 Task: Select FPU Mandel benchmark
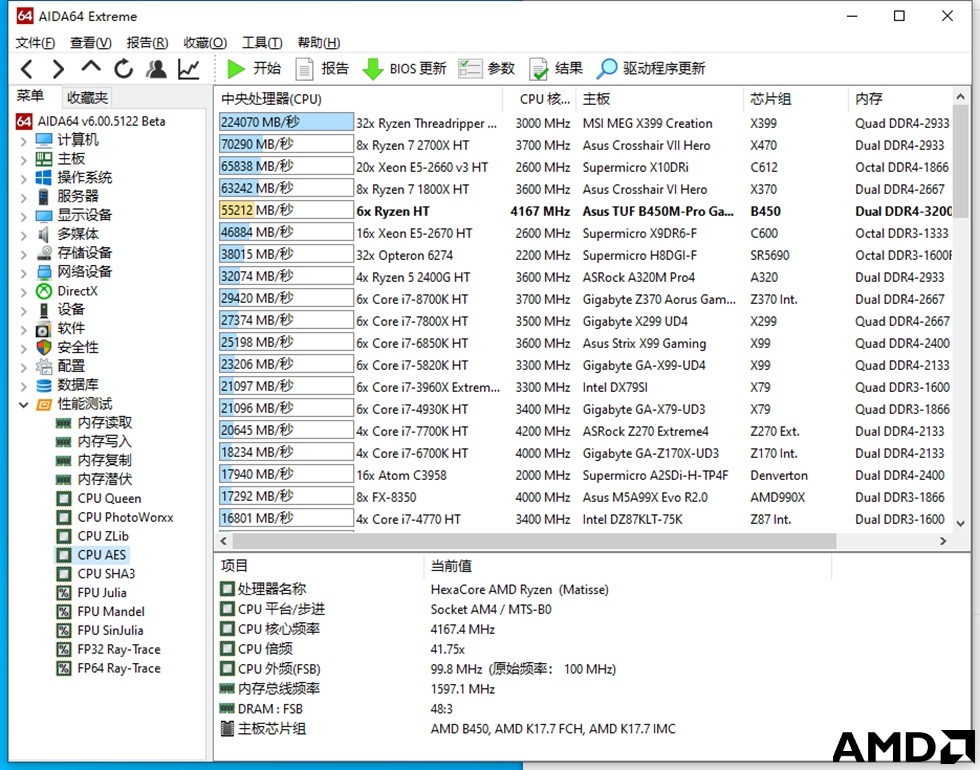(111, 611)
